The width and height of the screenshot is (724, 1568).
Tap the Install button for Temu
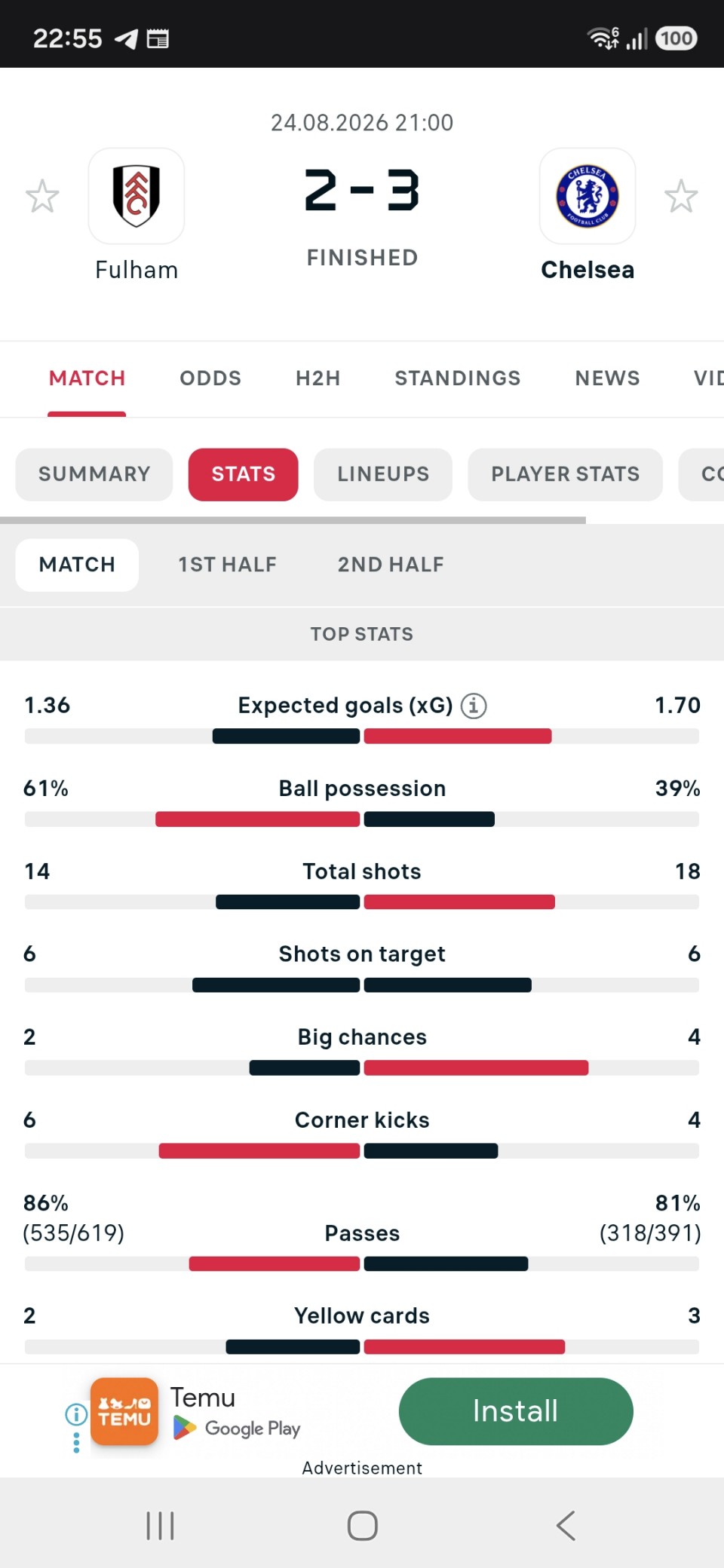[x=516, y=1411]
